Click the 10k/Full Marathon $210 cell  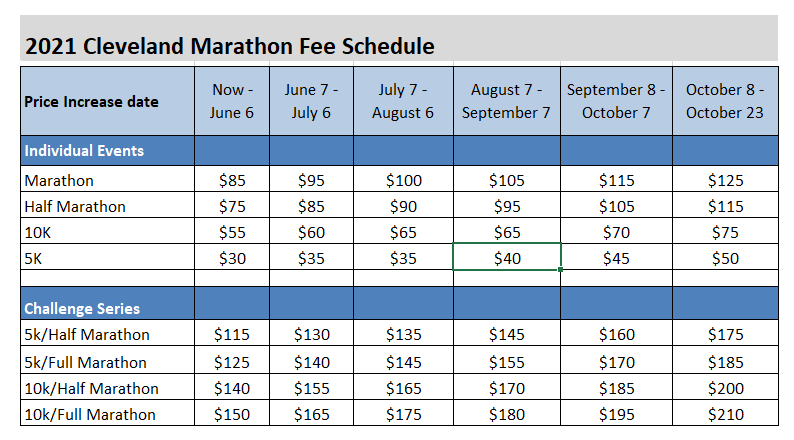[724, 414]
